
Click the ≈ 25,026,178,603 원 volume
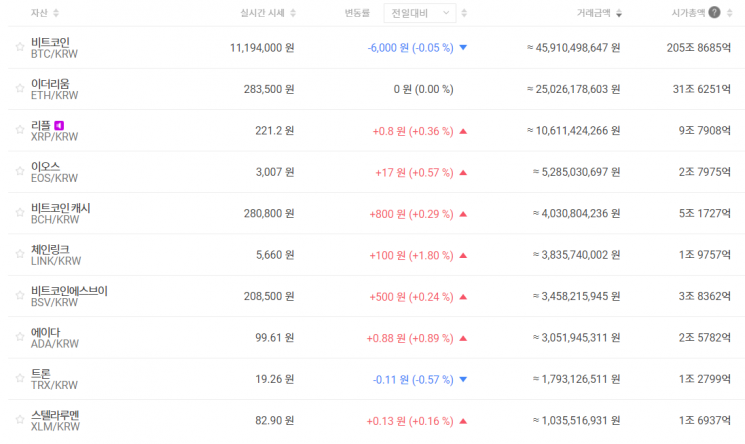tap(573, 89)
